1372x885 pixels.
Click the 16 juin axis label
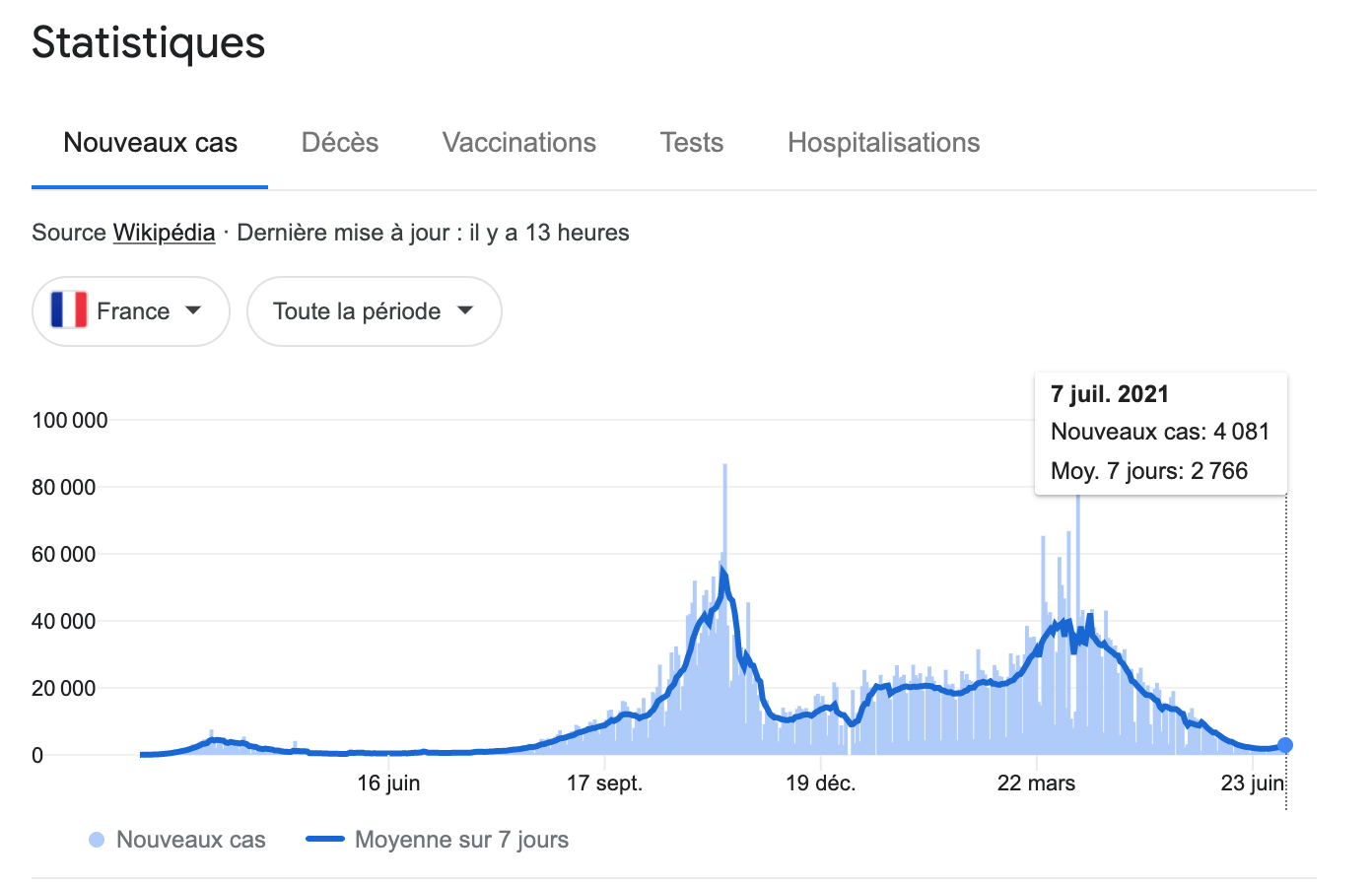tap(388, 783)
